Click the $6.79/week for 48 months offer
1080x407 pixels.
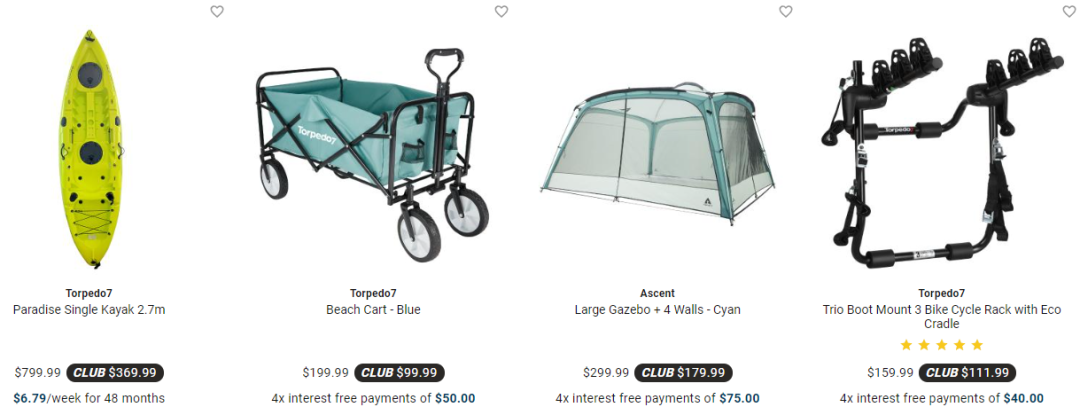click(89, 398)
